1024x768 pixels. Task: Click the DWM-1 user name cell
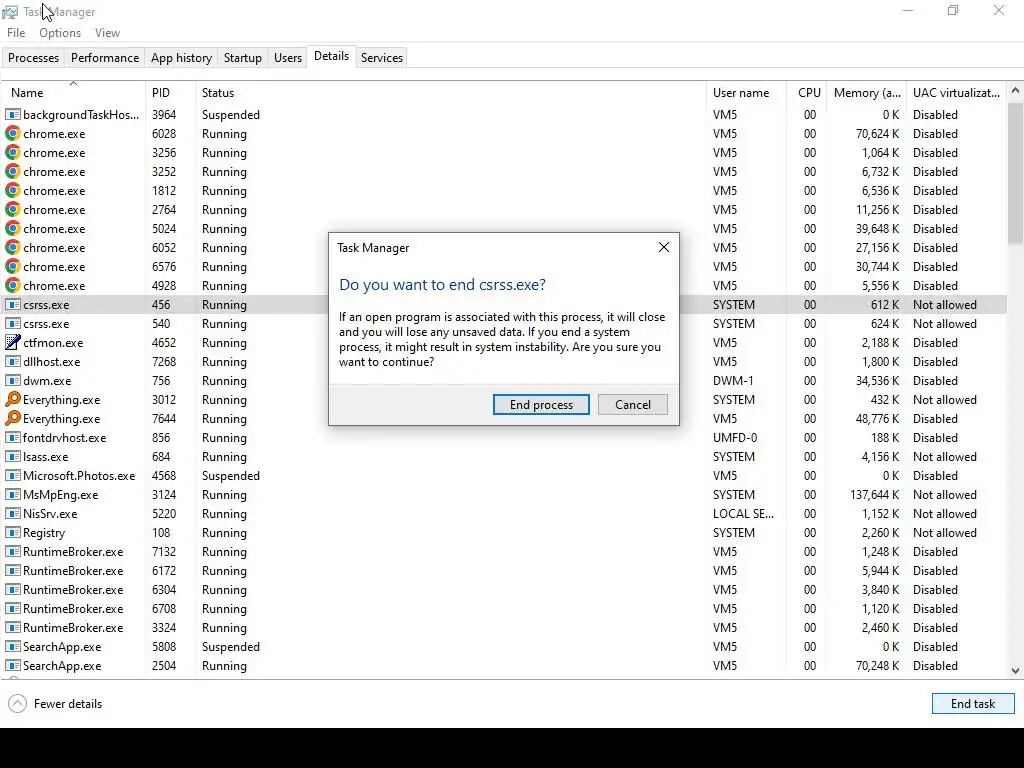point(733,381)
